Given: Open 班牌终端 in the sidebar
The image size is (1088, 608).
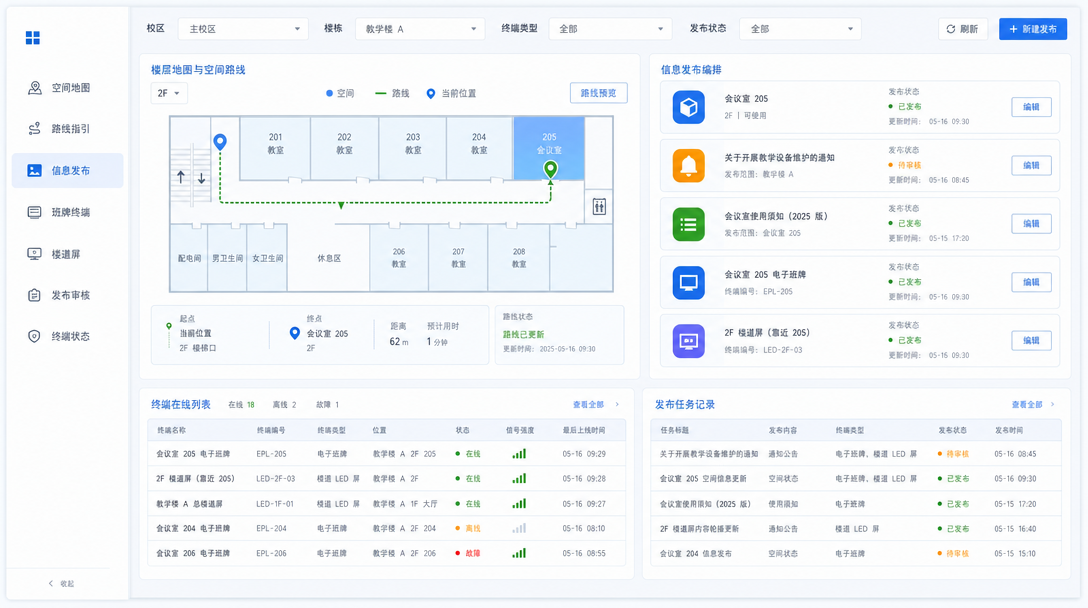Looking at the screenshot, I should [x=67, y=212].
